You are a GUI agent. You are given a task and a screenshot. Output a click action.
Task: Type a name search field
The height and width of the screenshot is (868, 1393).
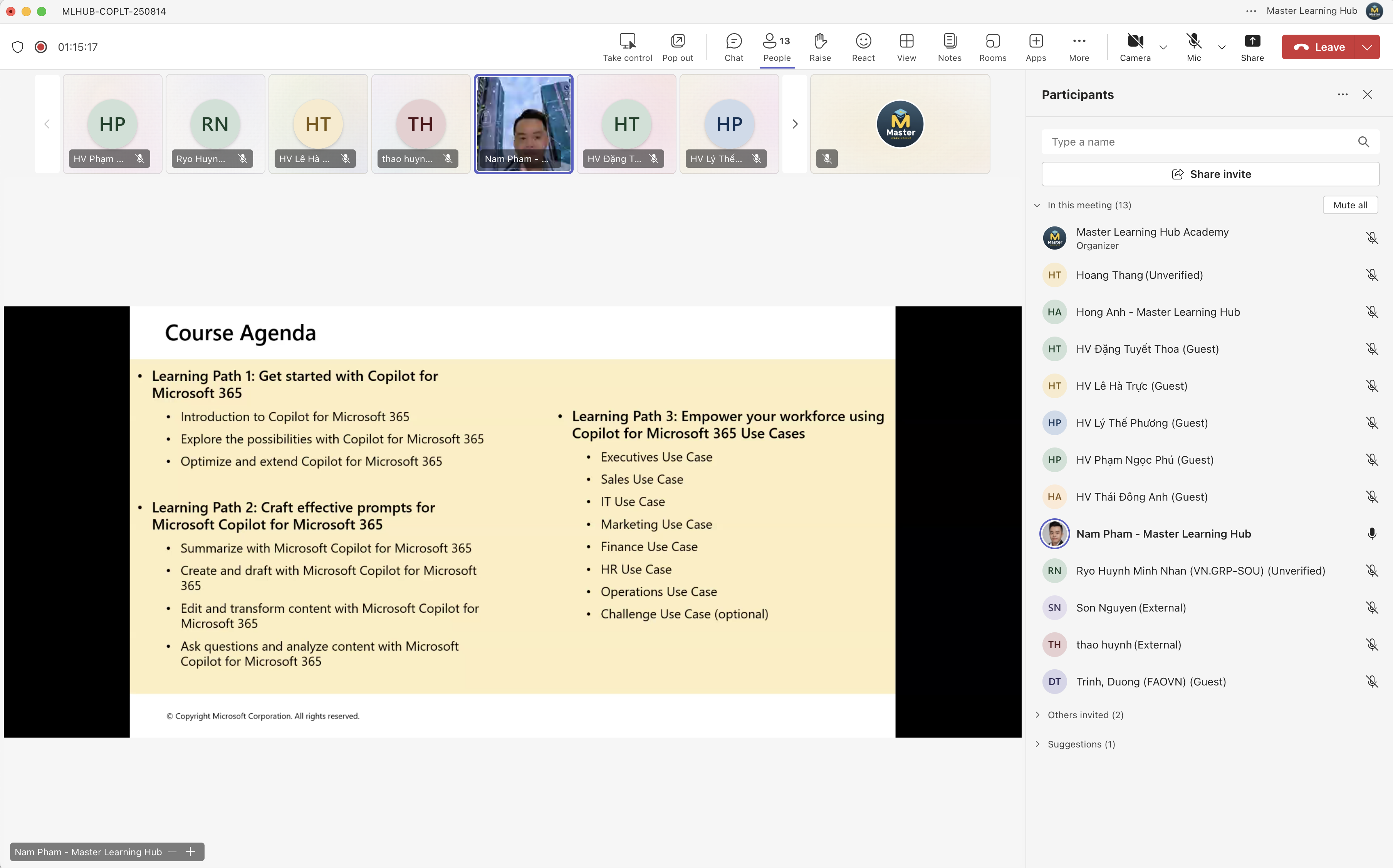tap(1210, 142)
